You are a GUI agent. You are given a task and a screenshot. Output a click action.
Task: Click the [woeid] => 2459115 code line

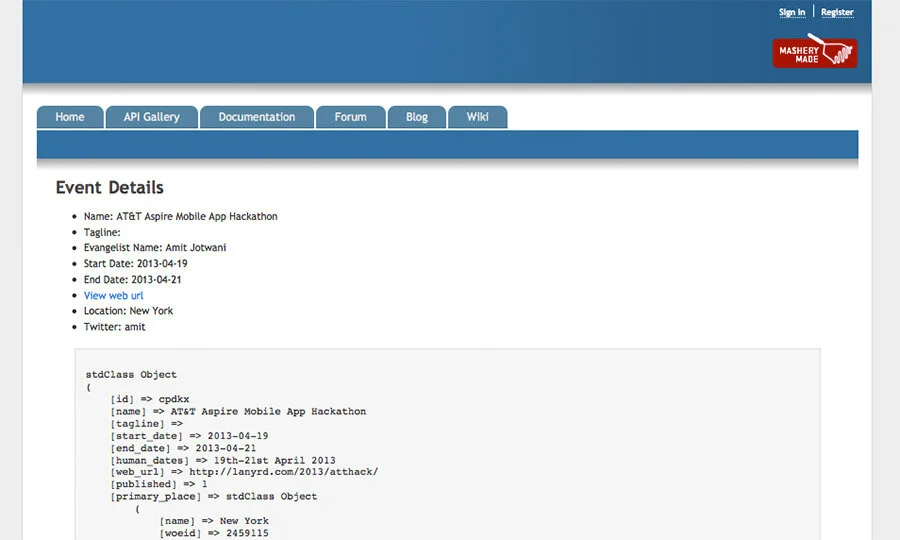pos(214,533)
